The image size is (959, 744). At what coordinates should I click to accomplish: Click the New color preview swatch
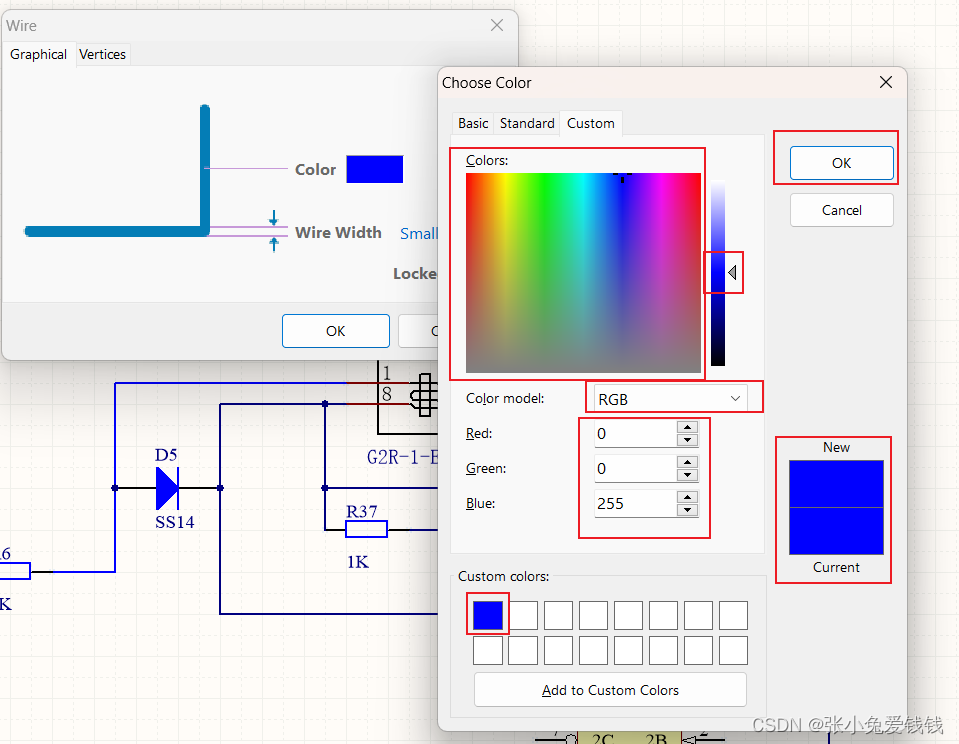[836, 483]
